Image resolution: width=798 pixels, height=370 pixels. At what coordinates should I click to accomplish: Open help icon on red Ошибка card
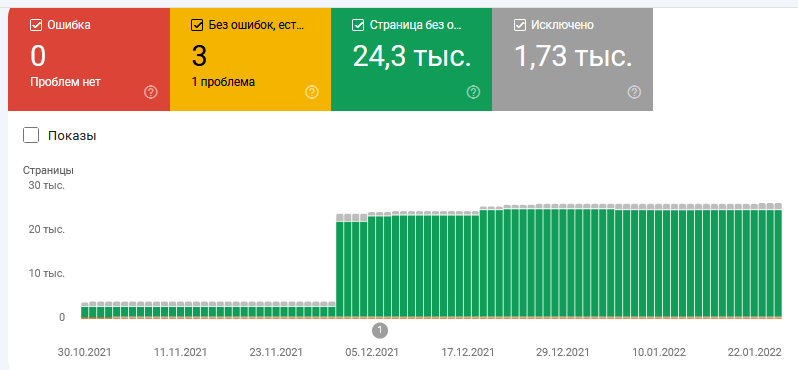point(151,92)
